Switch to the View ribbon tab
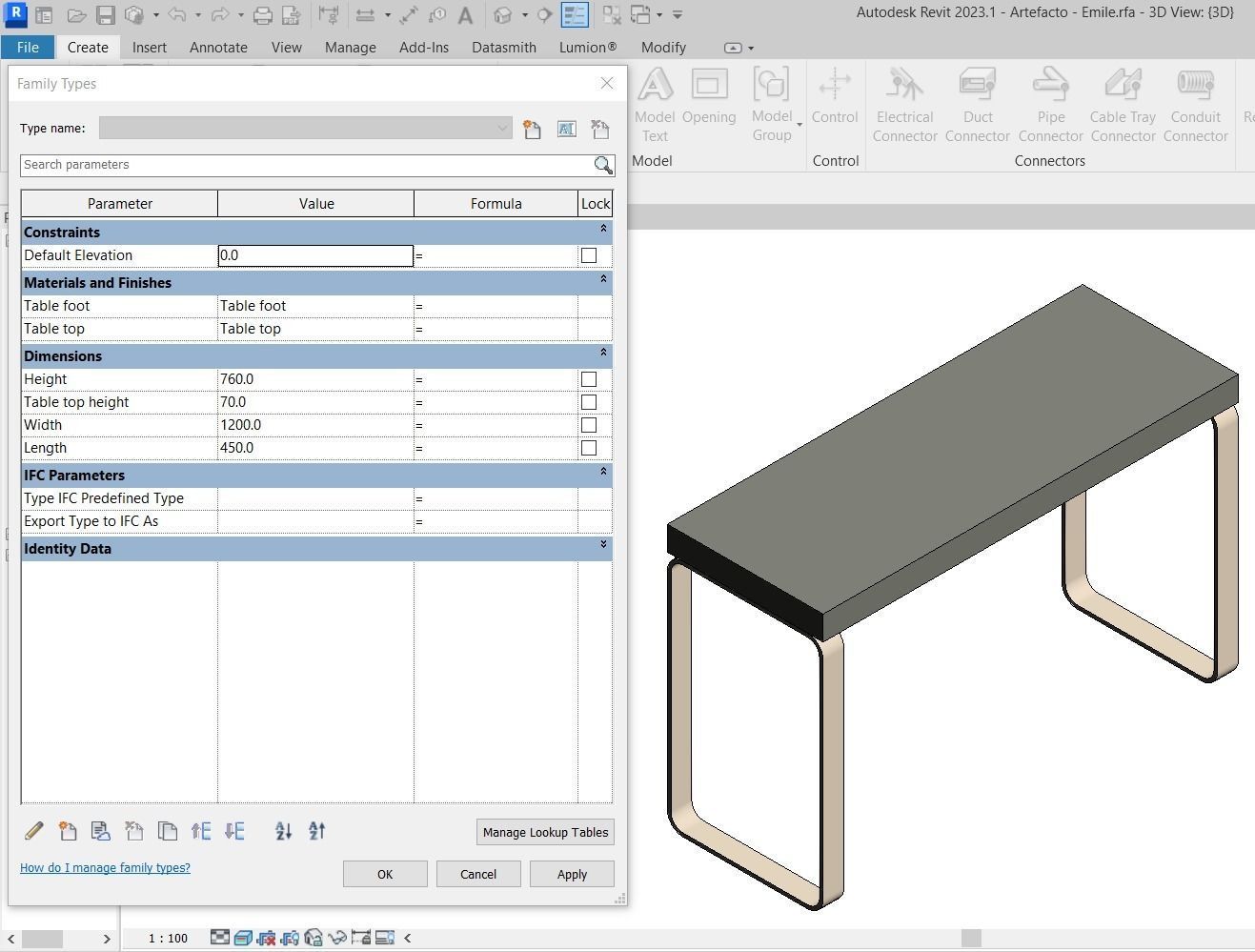1255x952 pixels. (x=286, y=48)
